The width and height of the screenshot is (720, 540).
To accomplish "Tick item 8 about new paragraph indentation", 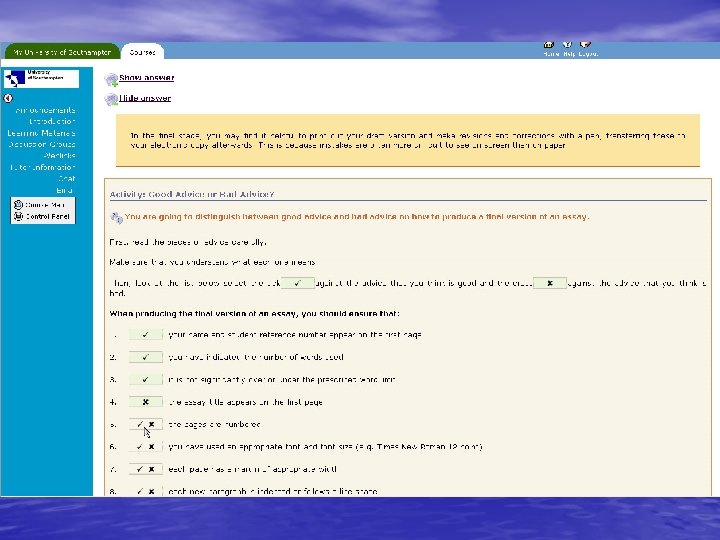I will [x=140, y=491].
